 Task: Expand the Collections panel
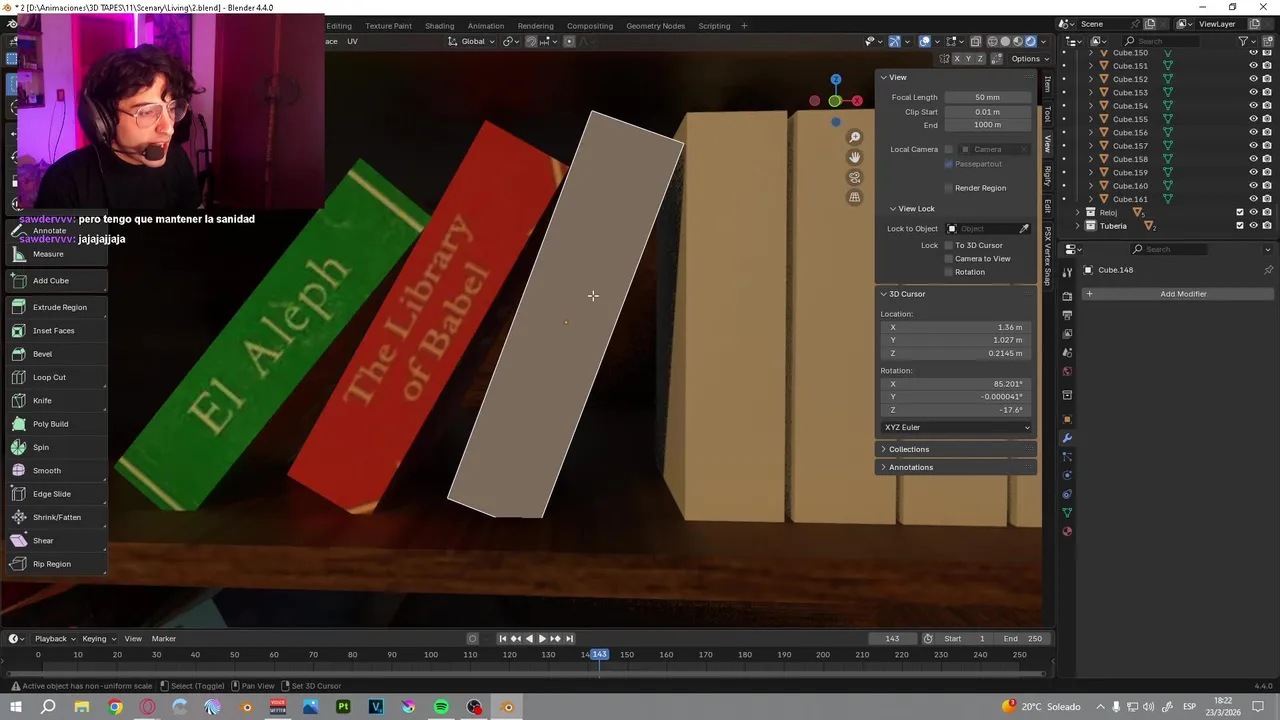955,449
